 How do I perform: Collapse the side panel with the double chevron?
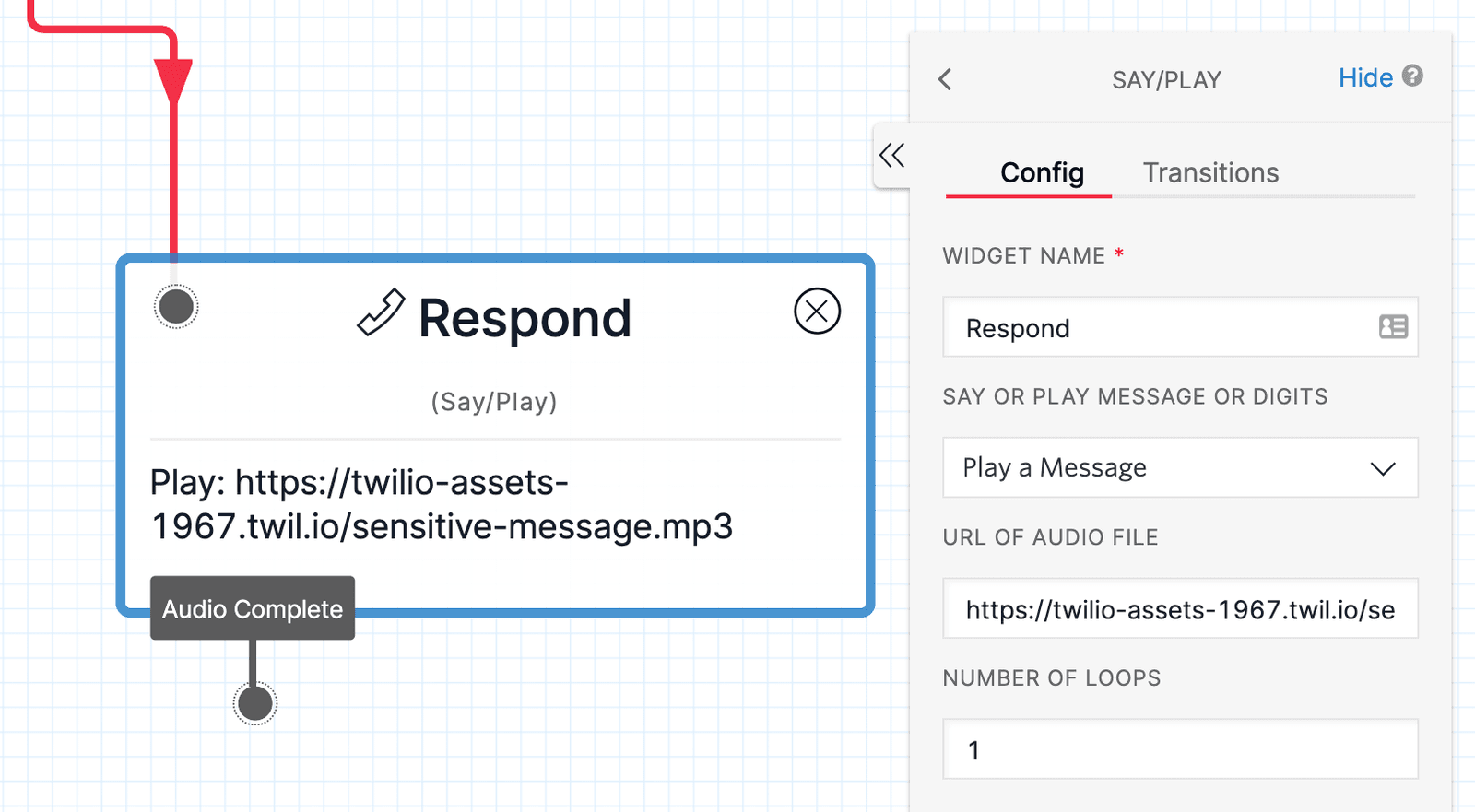891,155
